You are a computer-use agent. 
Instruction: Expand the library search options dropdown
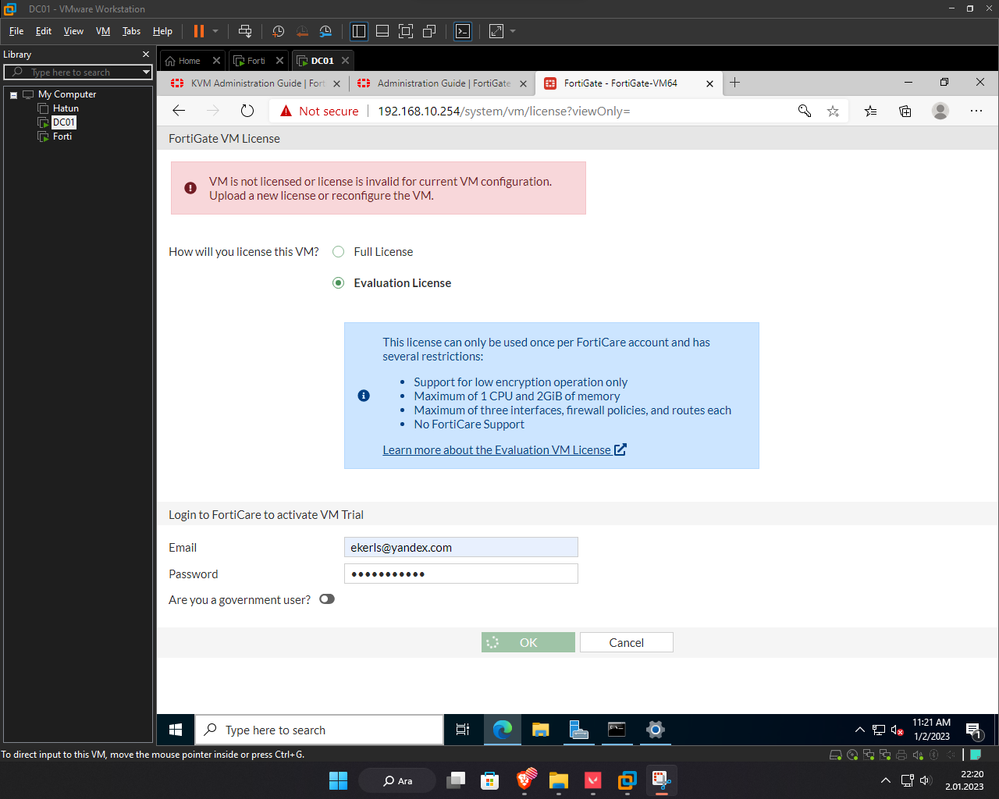146,72
